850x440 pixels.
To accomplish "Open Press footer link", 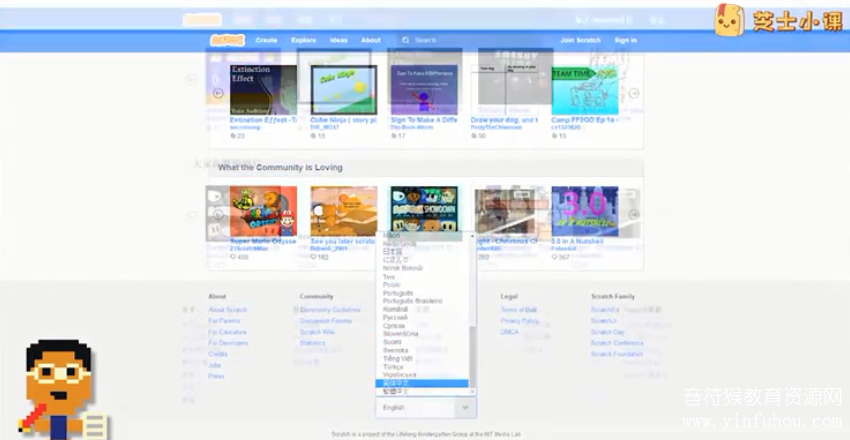I will 216,376.
